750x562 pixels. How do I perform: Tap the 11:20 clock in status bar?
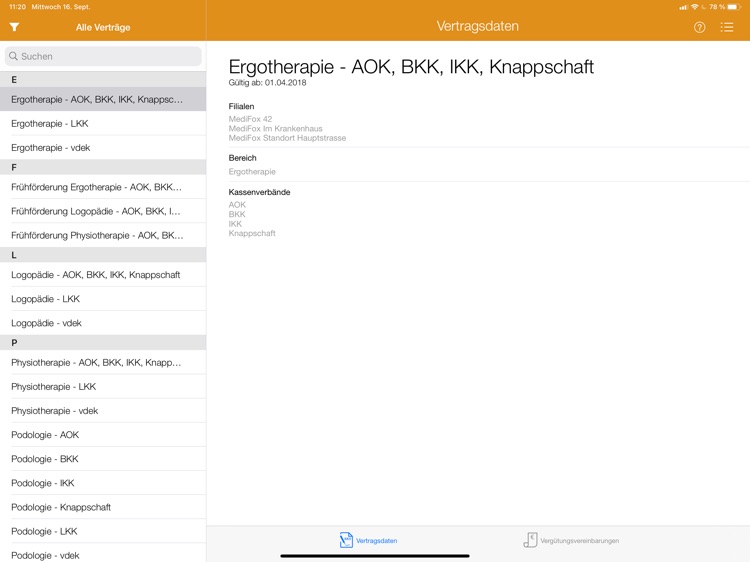(x=17, y=7)
